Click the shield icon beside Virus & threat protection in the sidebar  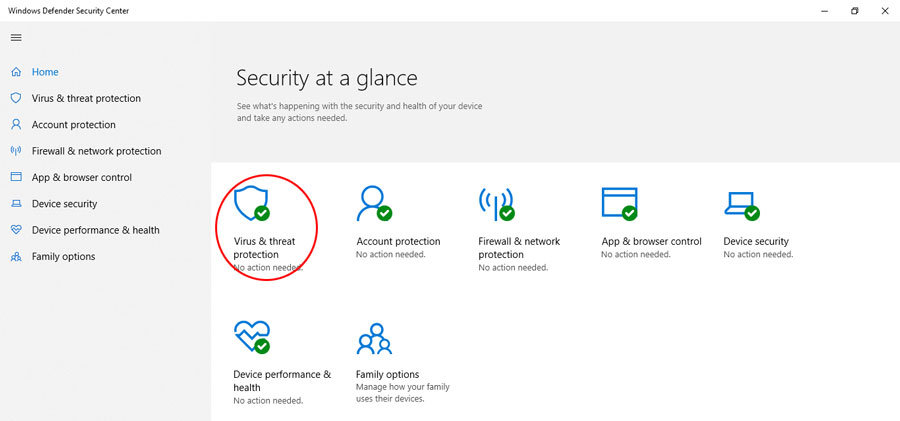[16, 98]
